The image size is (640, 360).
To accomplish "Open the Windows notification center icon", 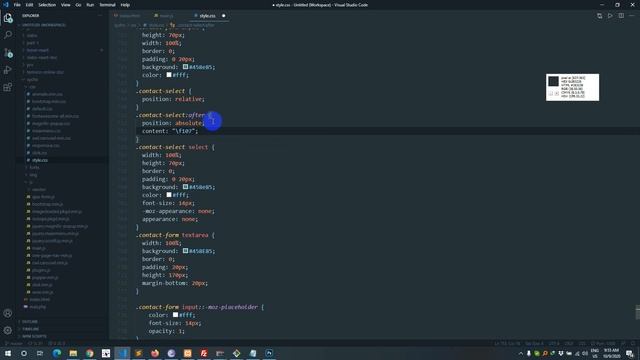I will tap(630, 353).
